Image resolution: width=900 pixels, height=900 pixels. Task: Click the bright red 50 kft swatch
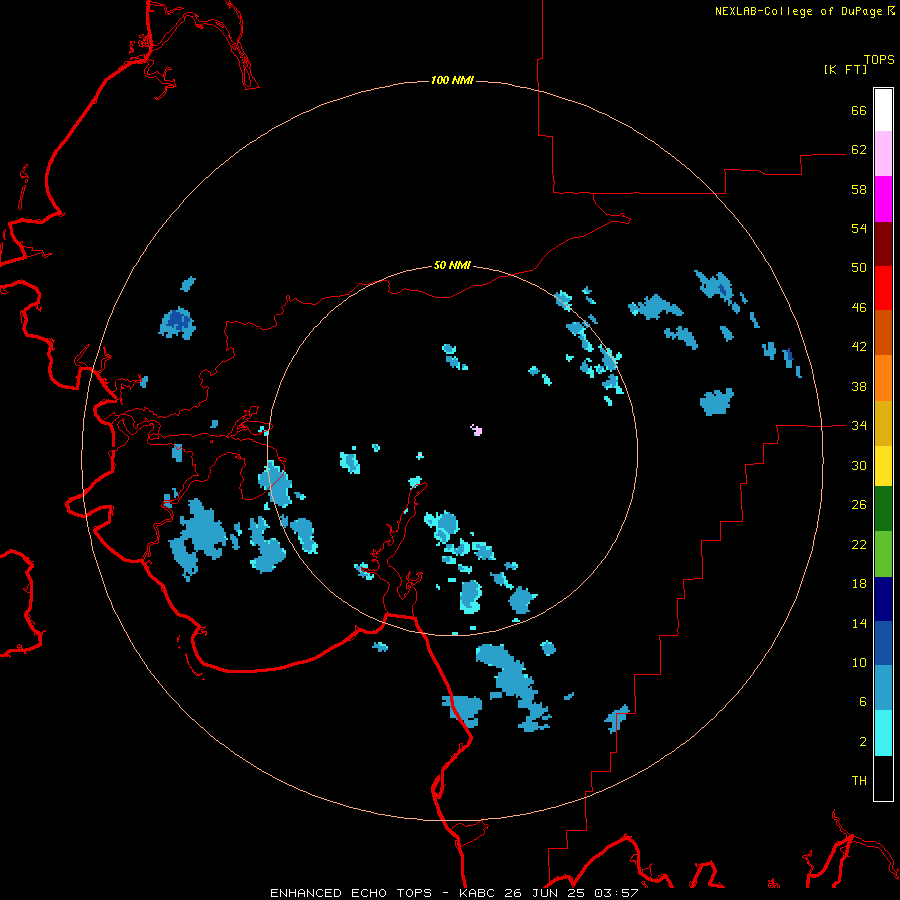point(883,288)
